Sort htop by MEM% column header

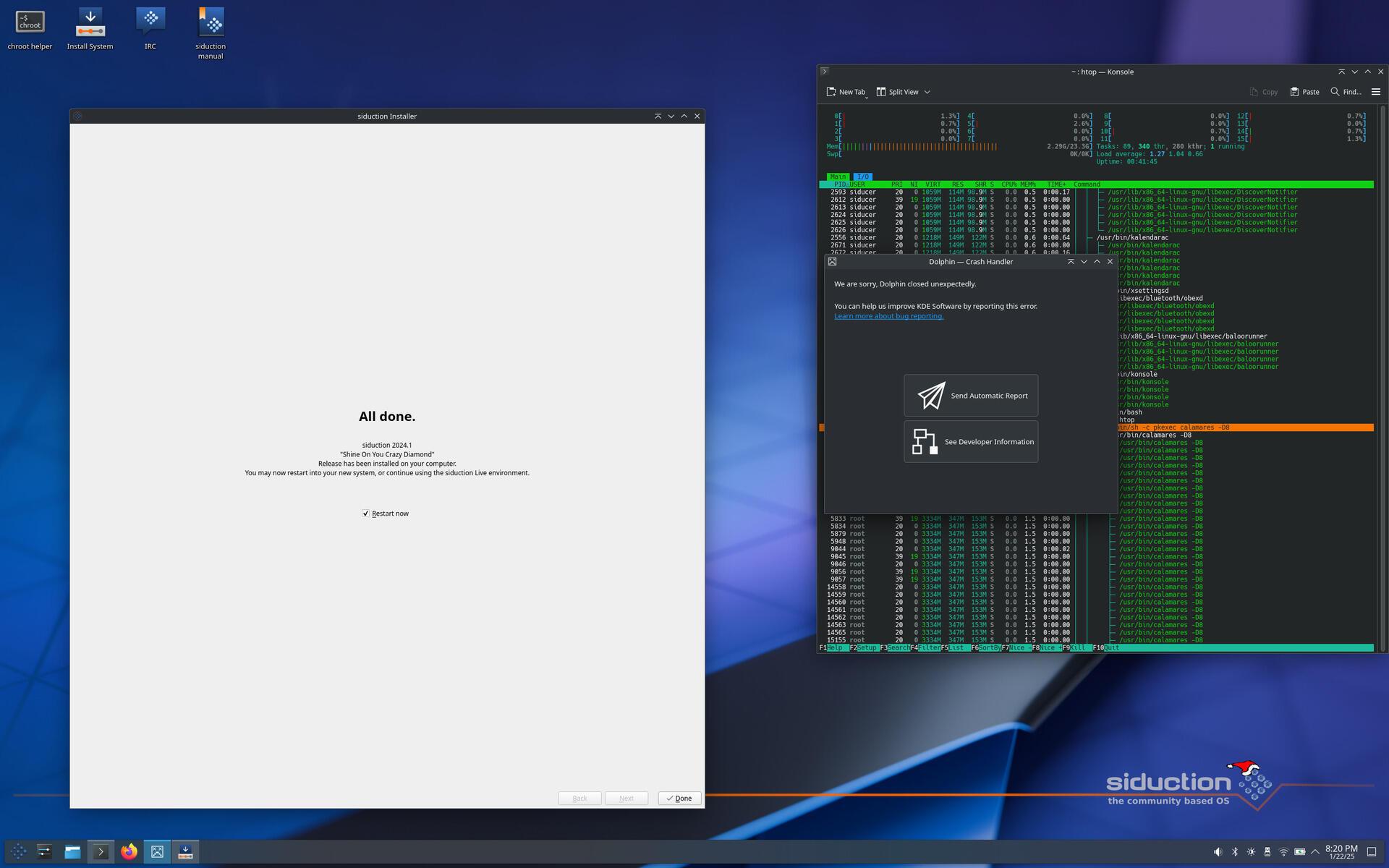pos(1027,184)
